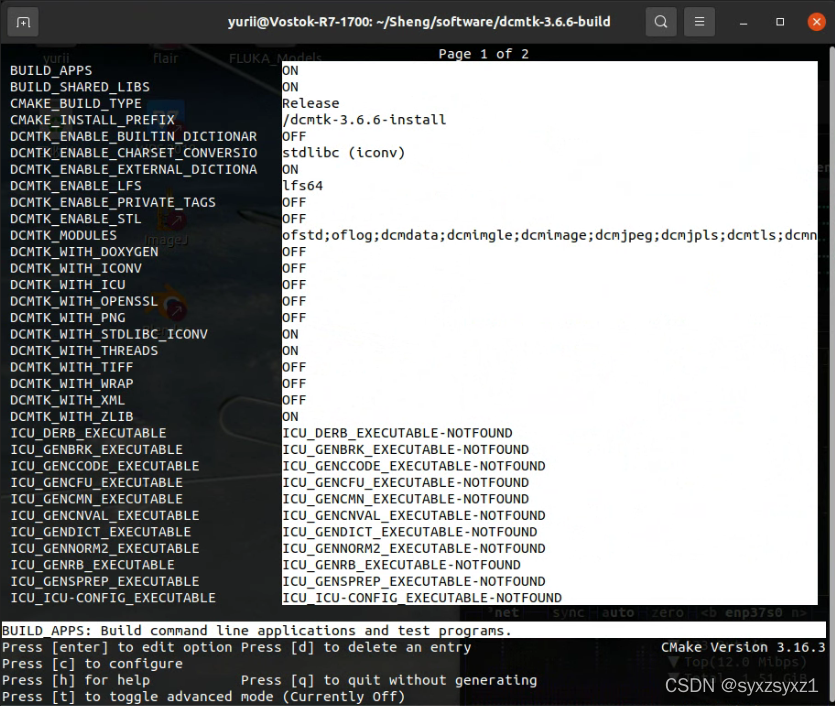The image size is (835, 706).
Task: Toggle BUILD_APPS value ON
Action: 290,70
